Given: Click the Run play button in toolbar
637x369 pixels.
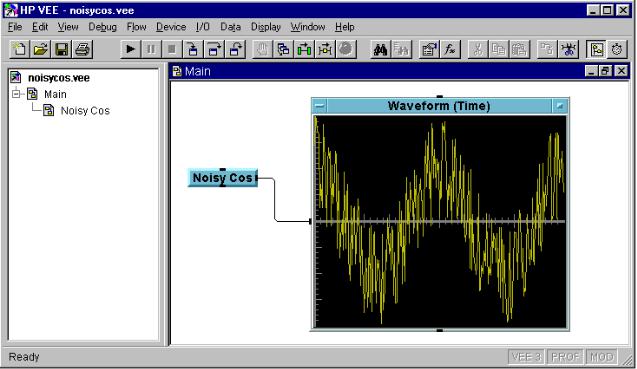Looking at the screenshot, I should point(130,50).
